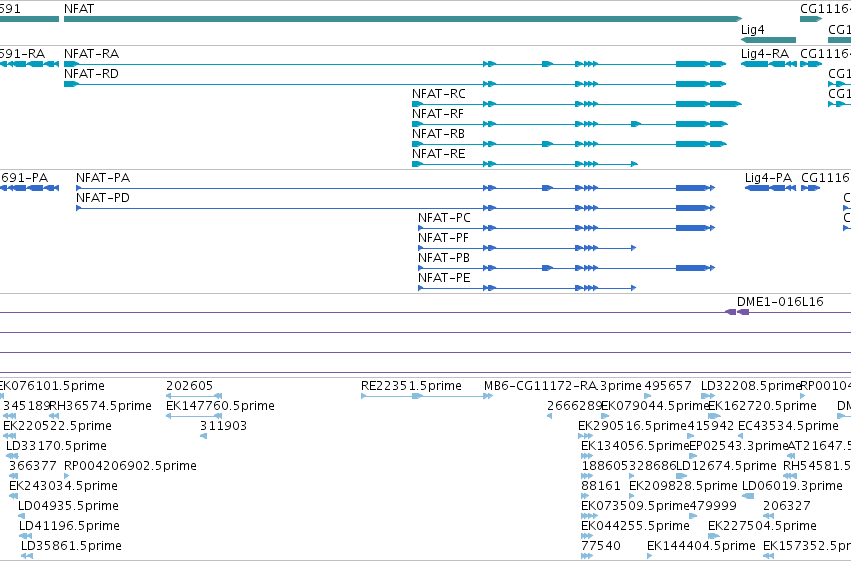
Task: Select EK079044.5prime EST
Action: [x=655, y=406]
